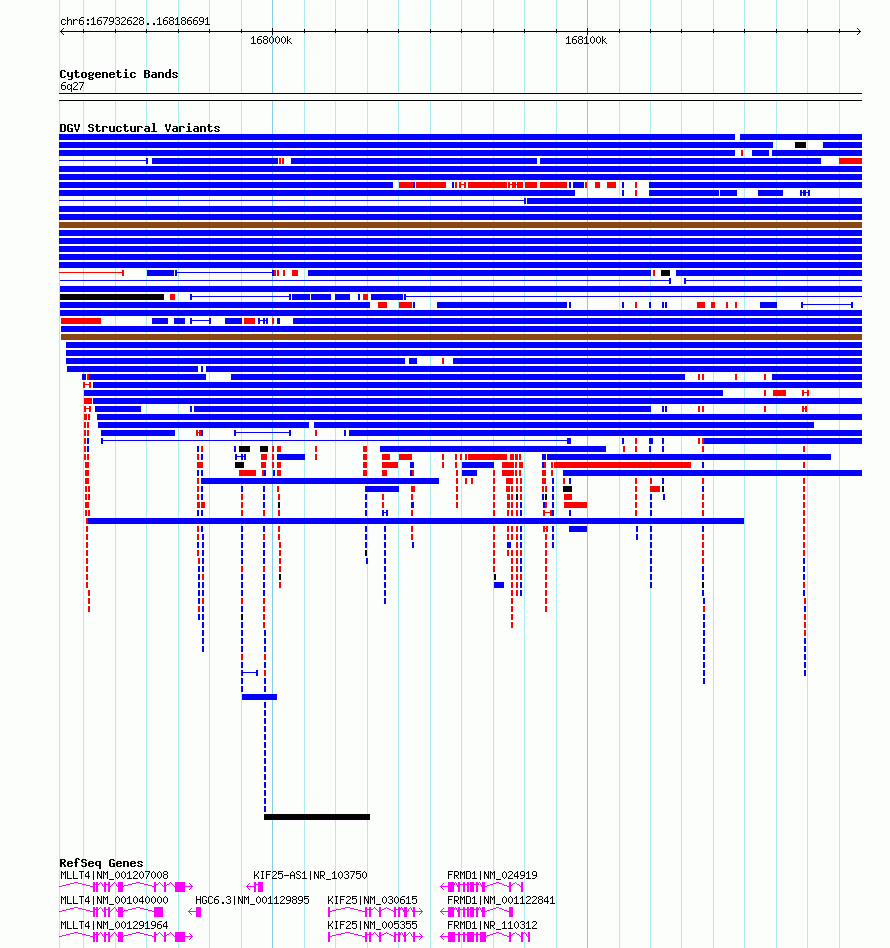890x948 pixels.
Task: Open the KIF25-AS1|NR_103750 gene label
Action: coord(310,875)
